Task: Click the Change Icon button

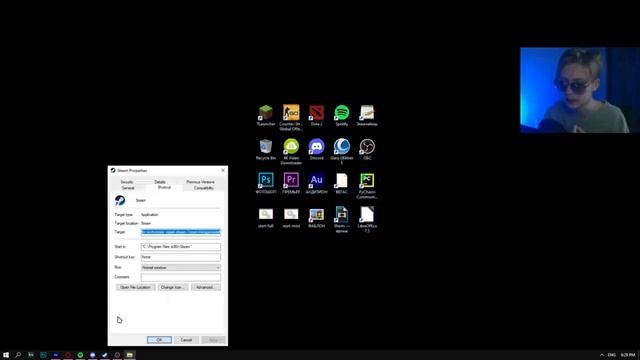Action: (x=173, y=287)
